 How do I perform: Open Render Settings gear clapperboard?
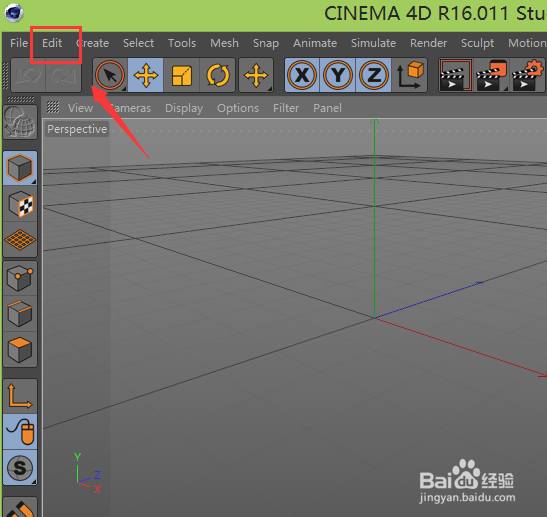527,75
